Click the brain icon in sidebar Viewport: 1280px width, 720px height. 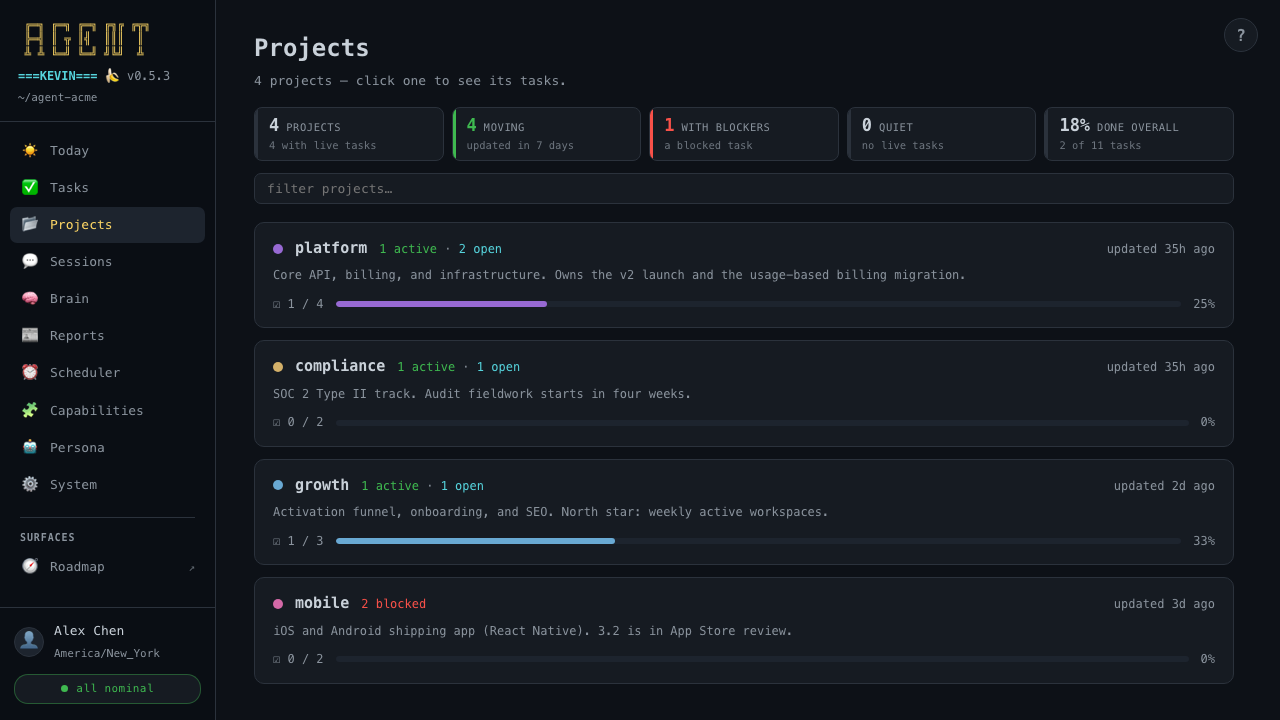click(x=30, y=298)
